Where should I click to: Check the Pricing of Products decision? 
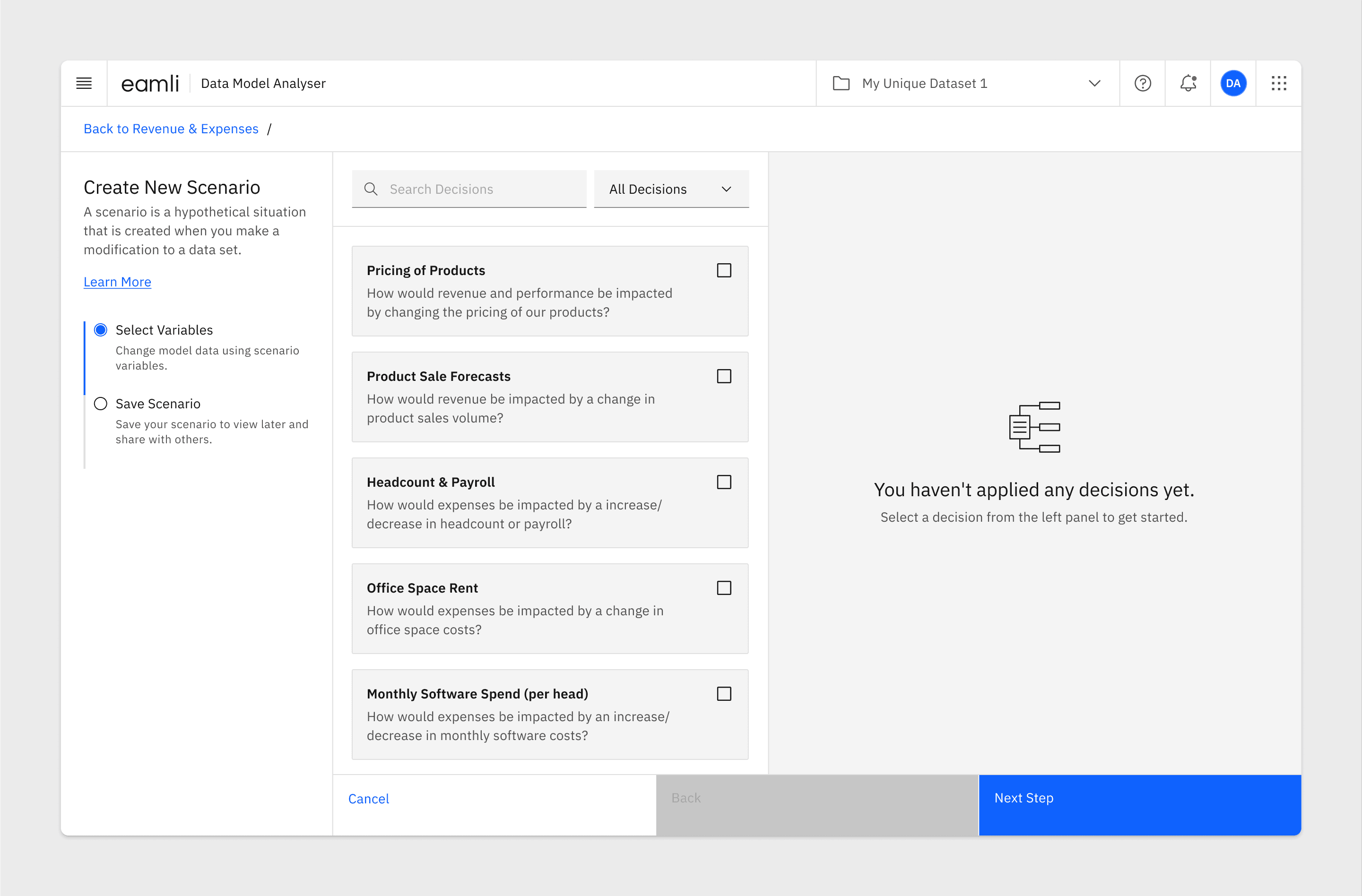[x=724, y=271]
